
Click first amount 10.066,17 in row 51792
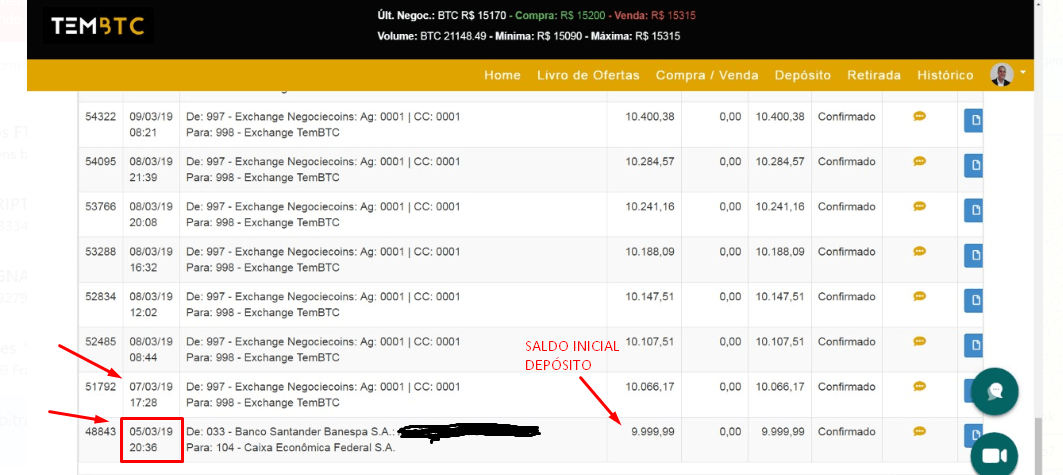(x=649, y=386)
